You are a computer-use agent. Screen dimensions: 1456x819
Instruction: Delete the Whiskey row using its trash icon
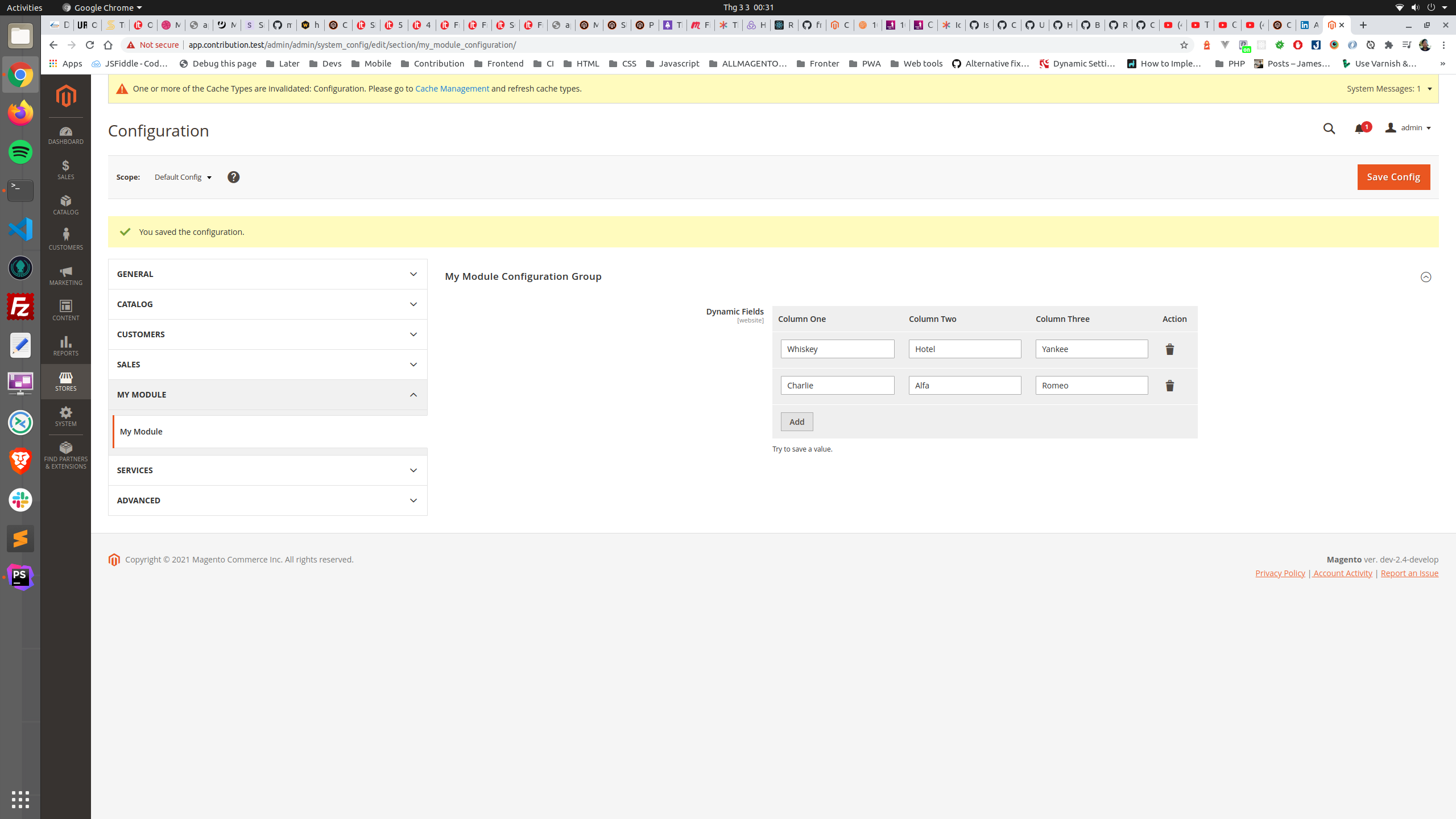1170,349
